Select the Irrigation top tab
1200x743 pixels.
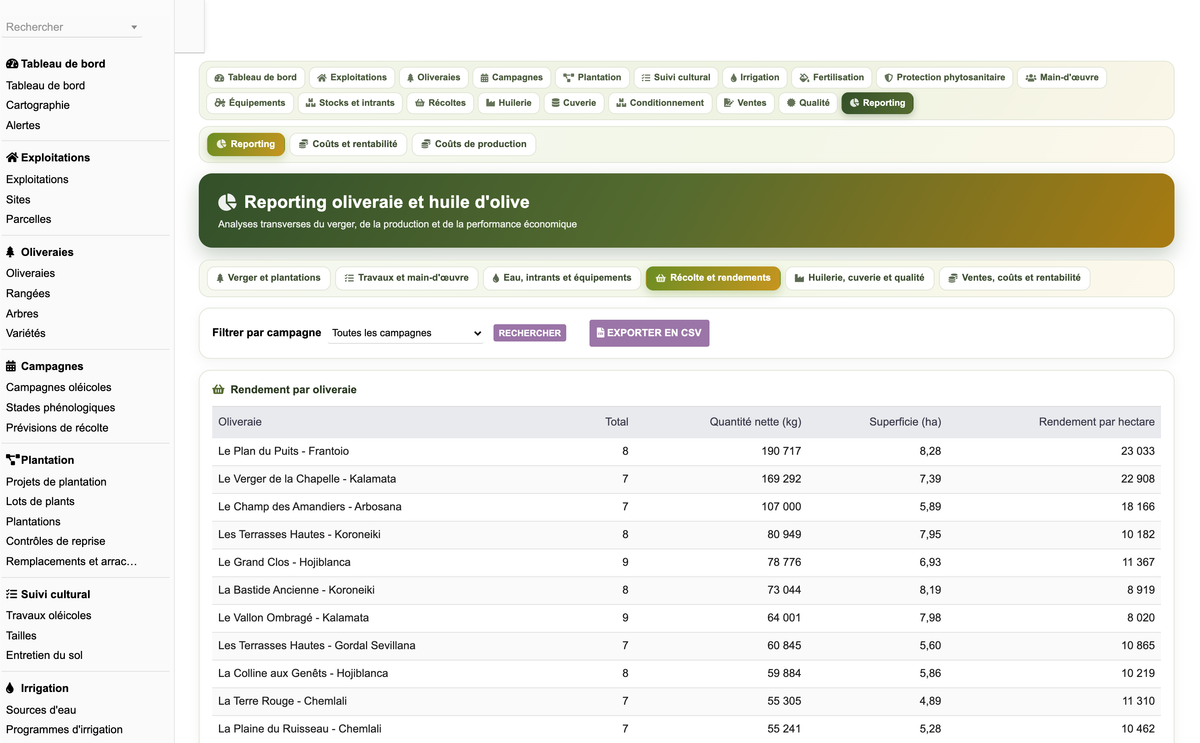[x=754, y=77]
